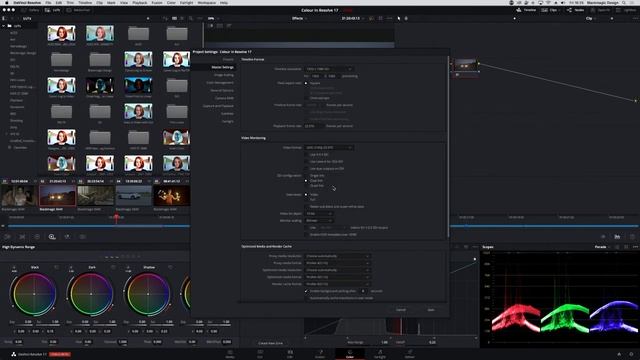Open the Proxy media resolution dropdown

click(x=338, y=256)
